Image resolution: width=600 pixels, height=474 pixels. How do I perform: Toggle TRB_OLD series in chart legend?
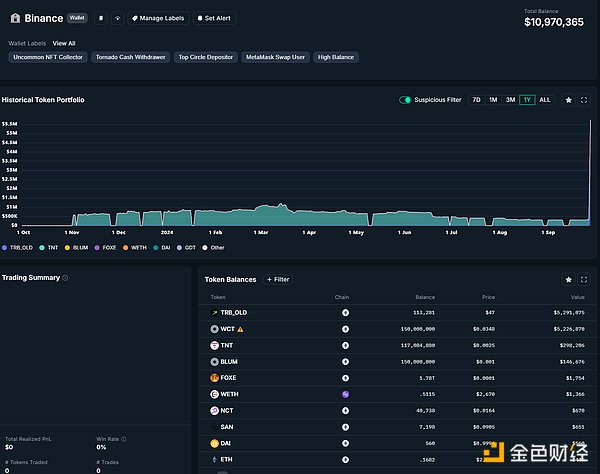tap(18, 247)
